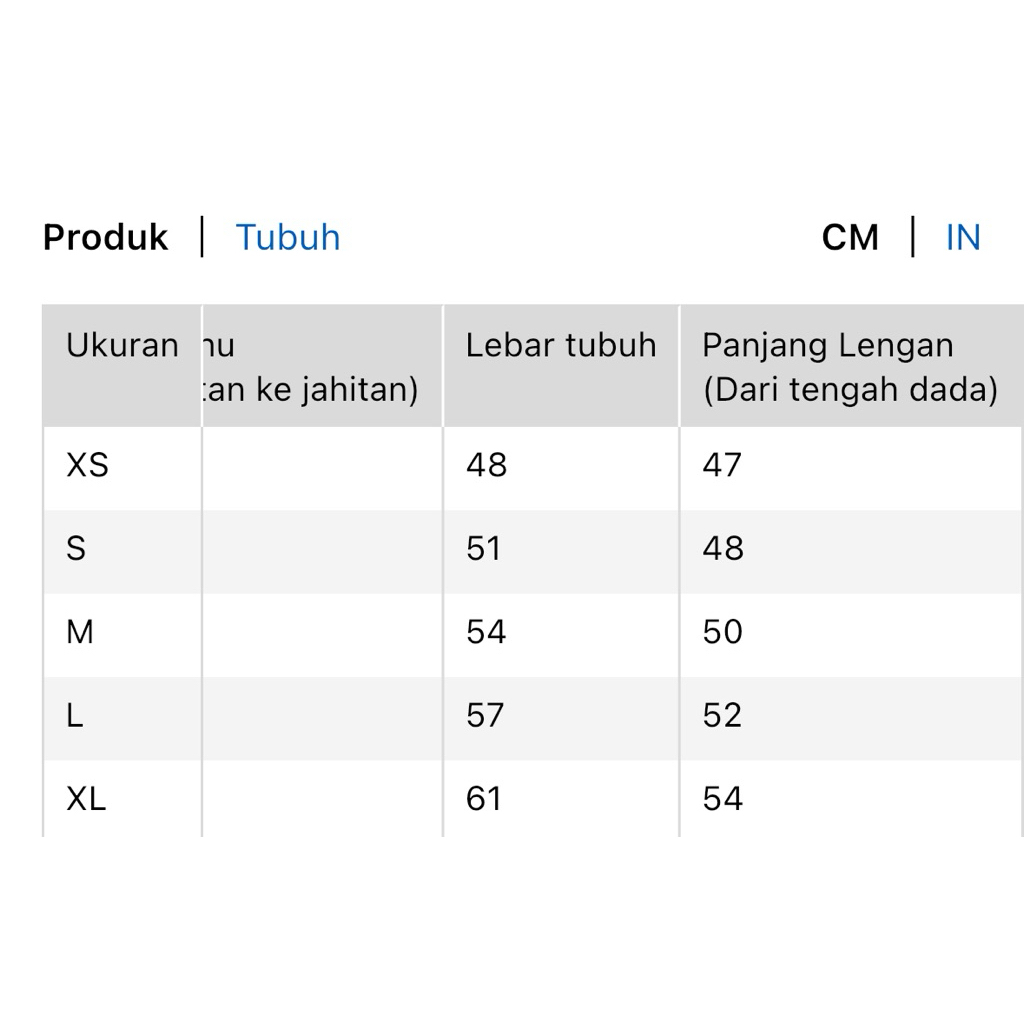
Task: Click body width value 54 for M
Action: (486, 632)
